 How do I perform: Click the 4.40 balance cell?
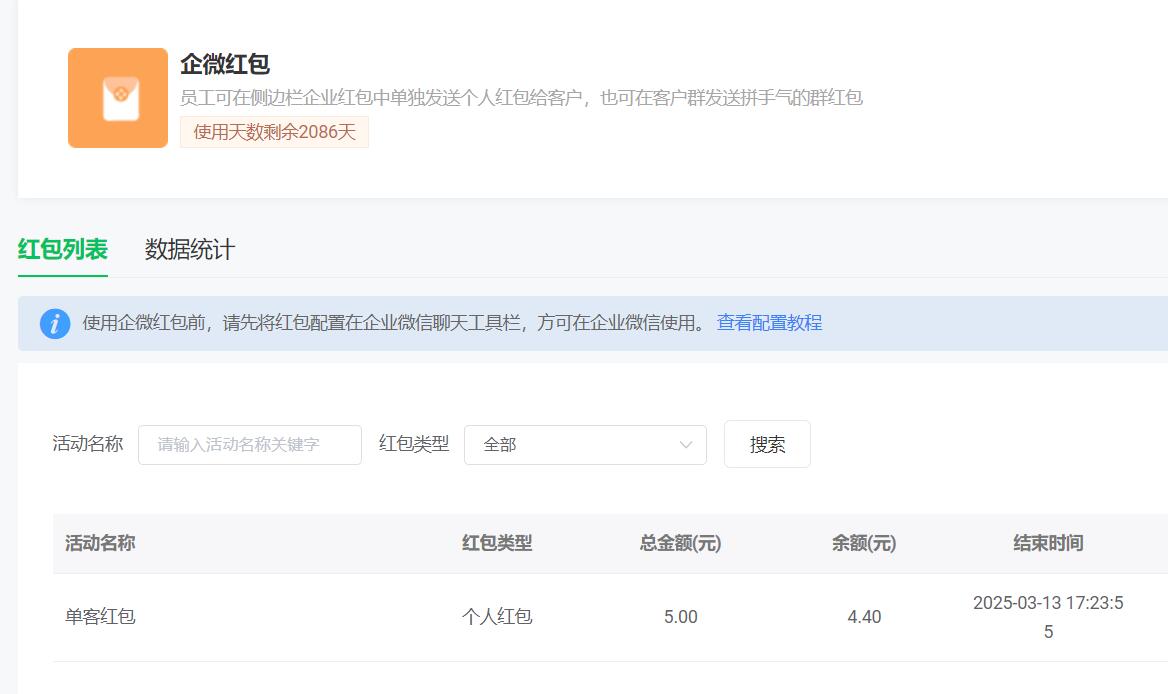864,617
